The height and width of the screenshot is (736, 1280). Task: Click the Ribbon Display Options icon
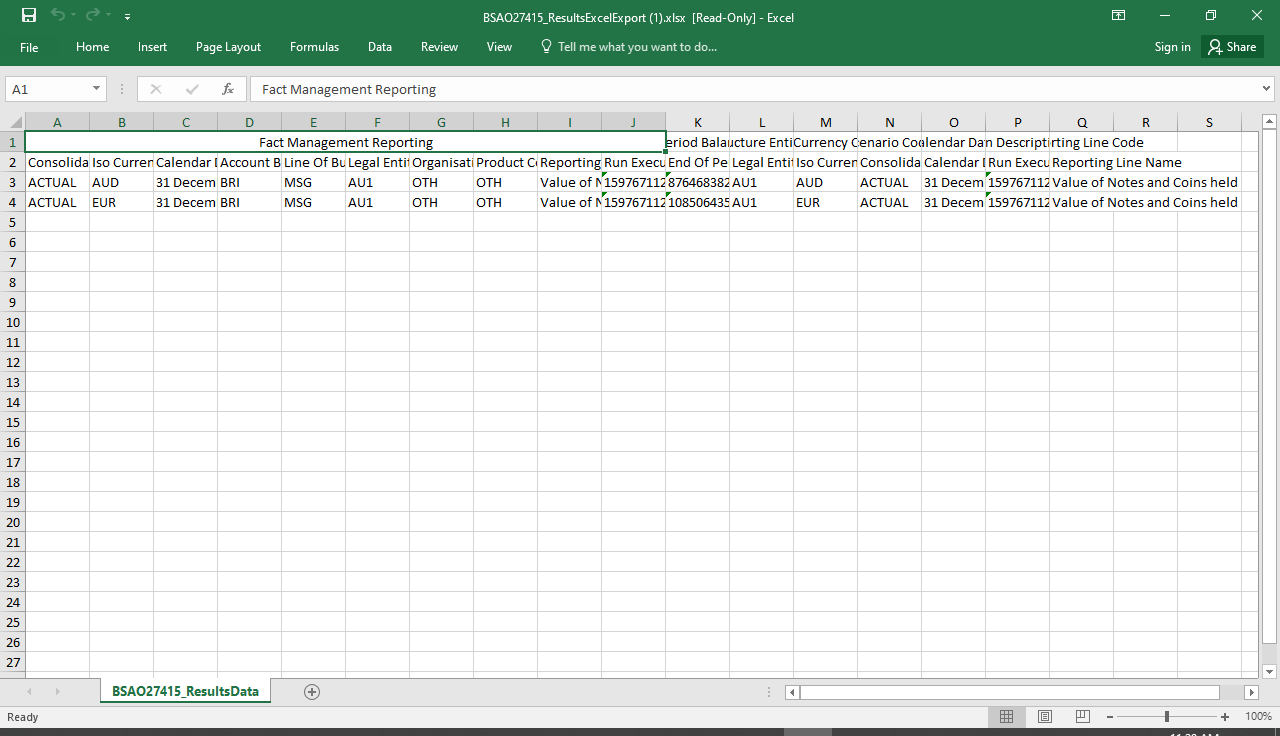click(1118, 15)
